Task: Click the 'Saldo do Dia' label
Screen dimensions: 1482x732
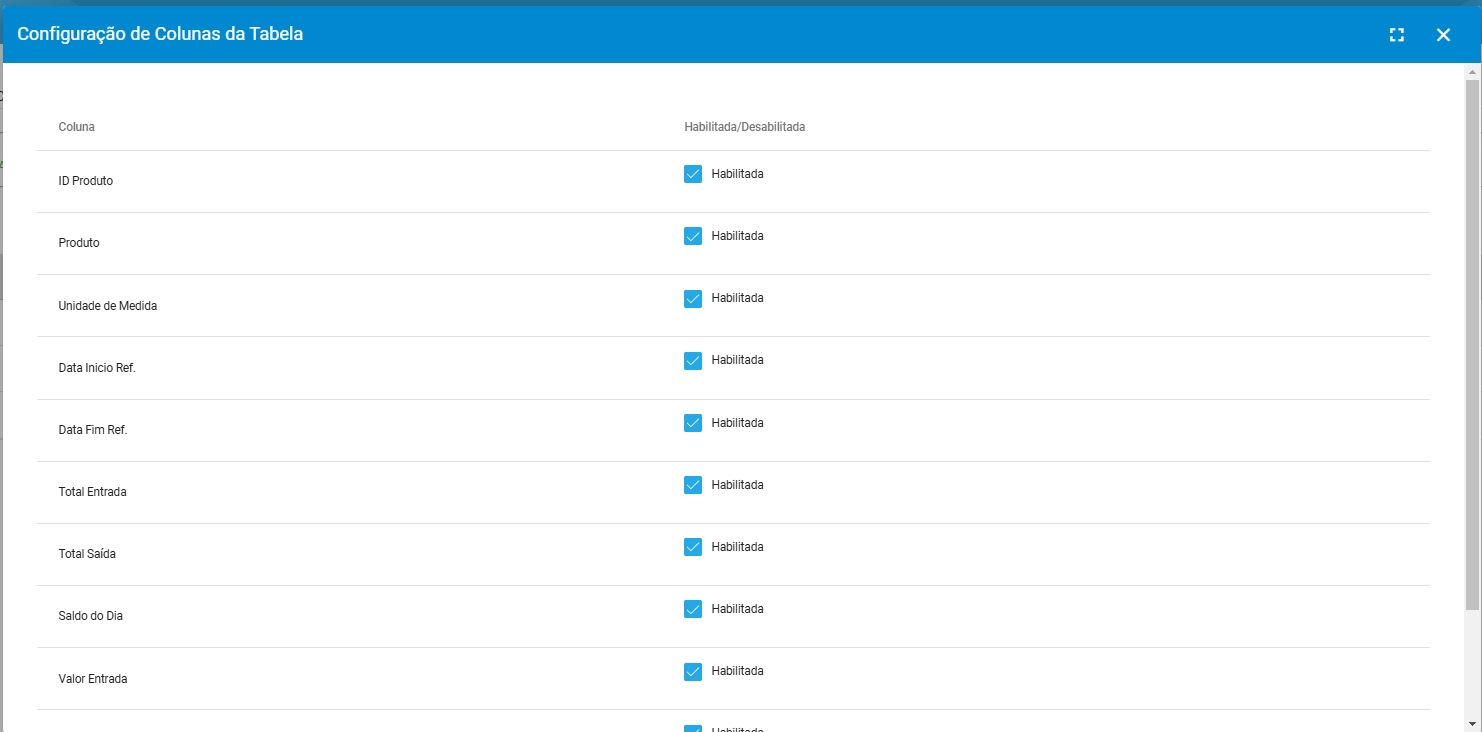Action: point(91,616)
